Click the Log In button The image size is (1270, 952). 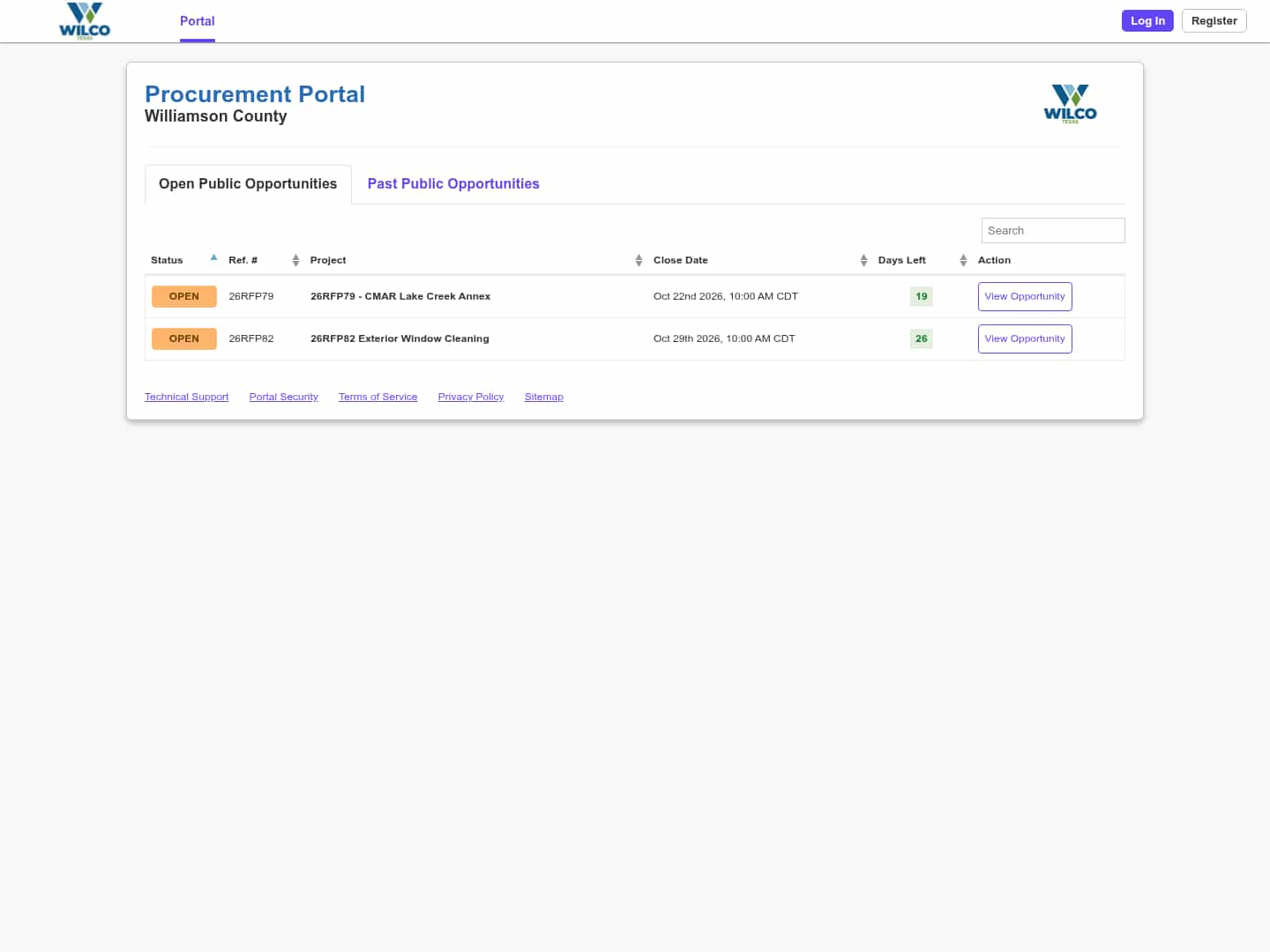1147,21
